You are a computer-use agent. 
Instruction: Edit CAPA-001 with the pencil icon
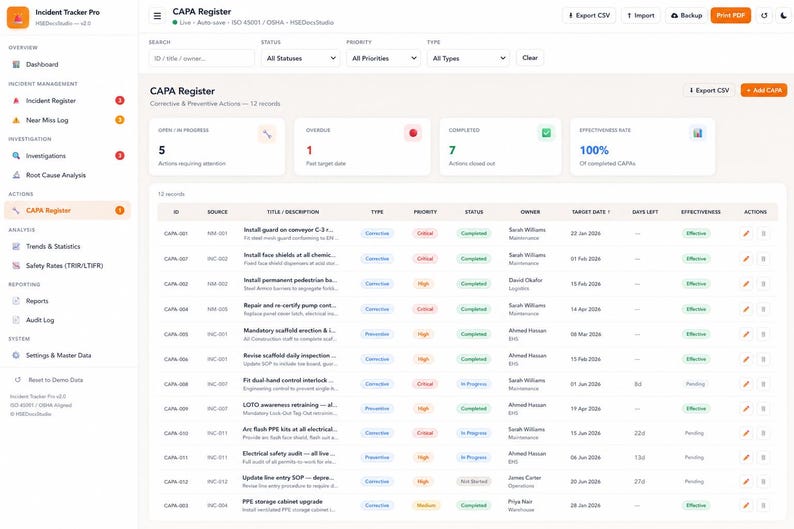click(x=746, y=233)
